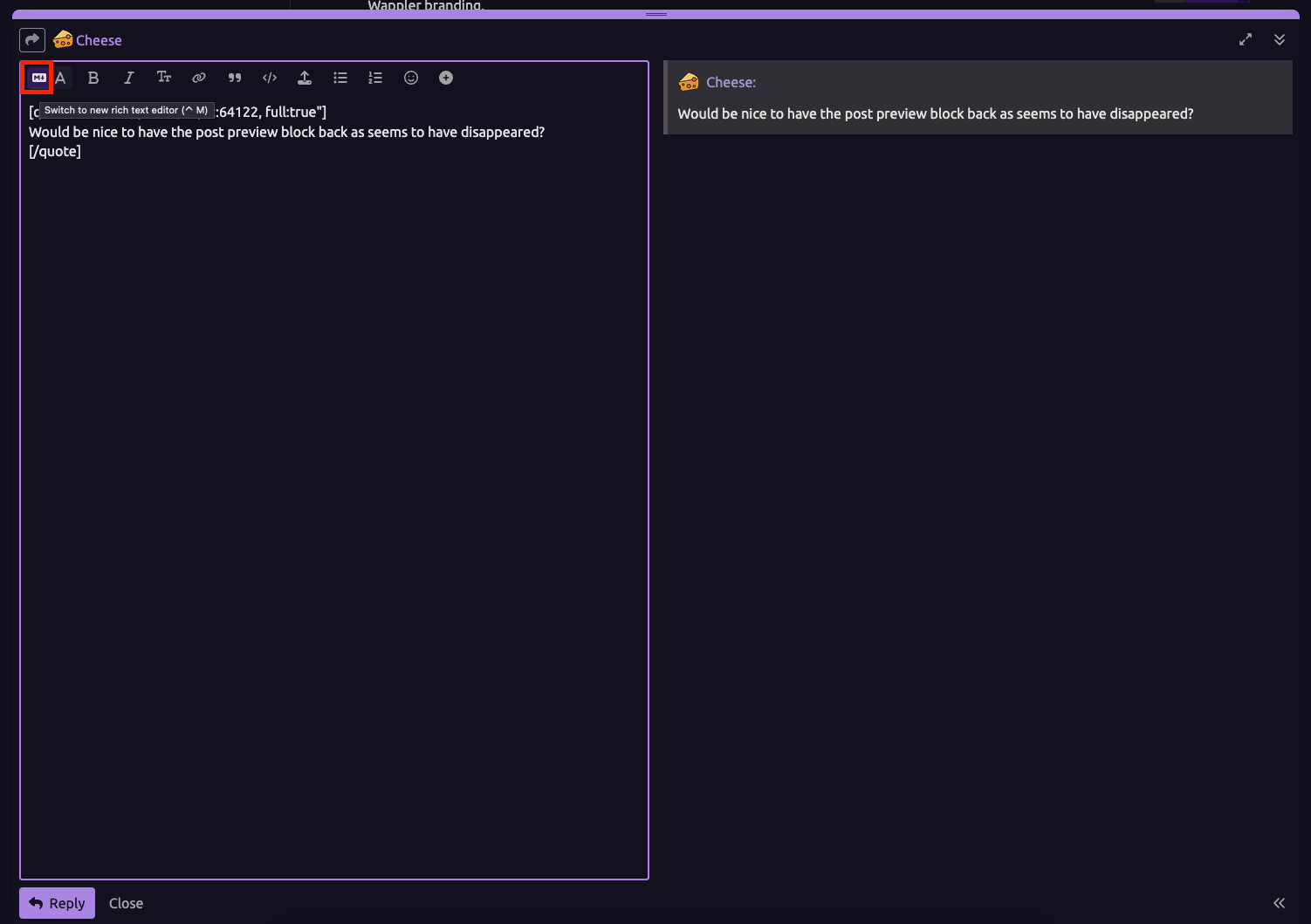Insert a hyperlink using the link icon
Image resolution: width=1311 pixels, height=924 pixels.
click(x=199, y=78)
